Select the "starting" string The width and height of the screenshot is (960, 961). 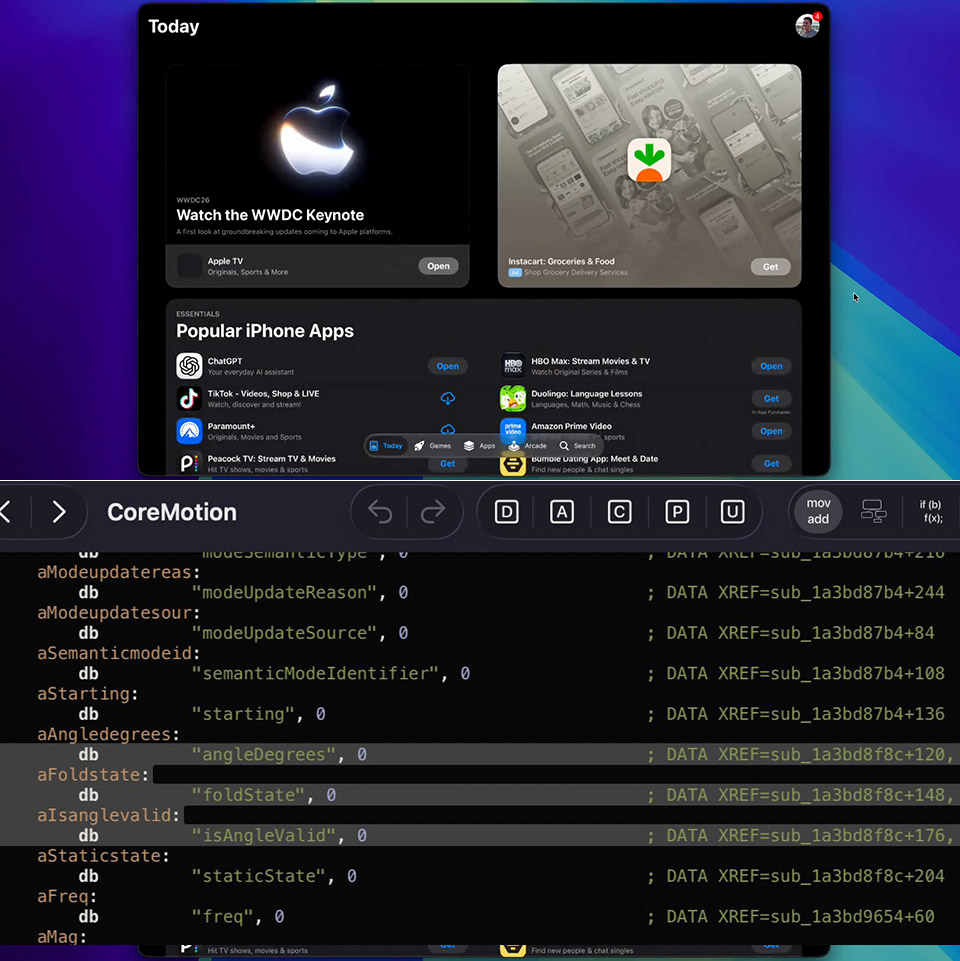(x=242, y=714)
